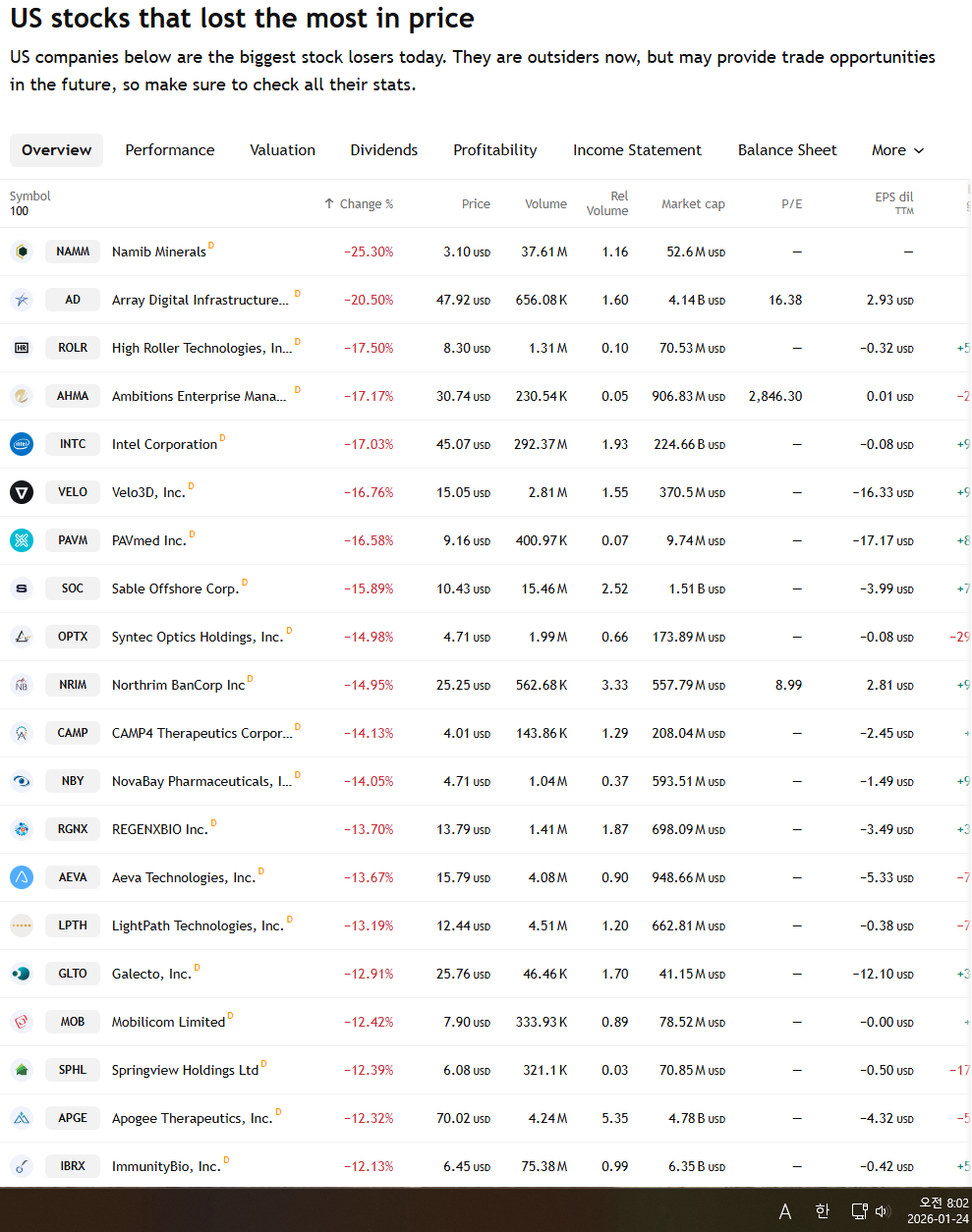Click the Sable Offshore logo icon
Screen dimensions: 972x1232
pos(22,588)
